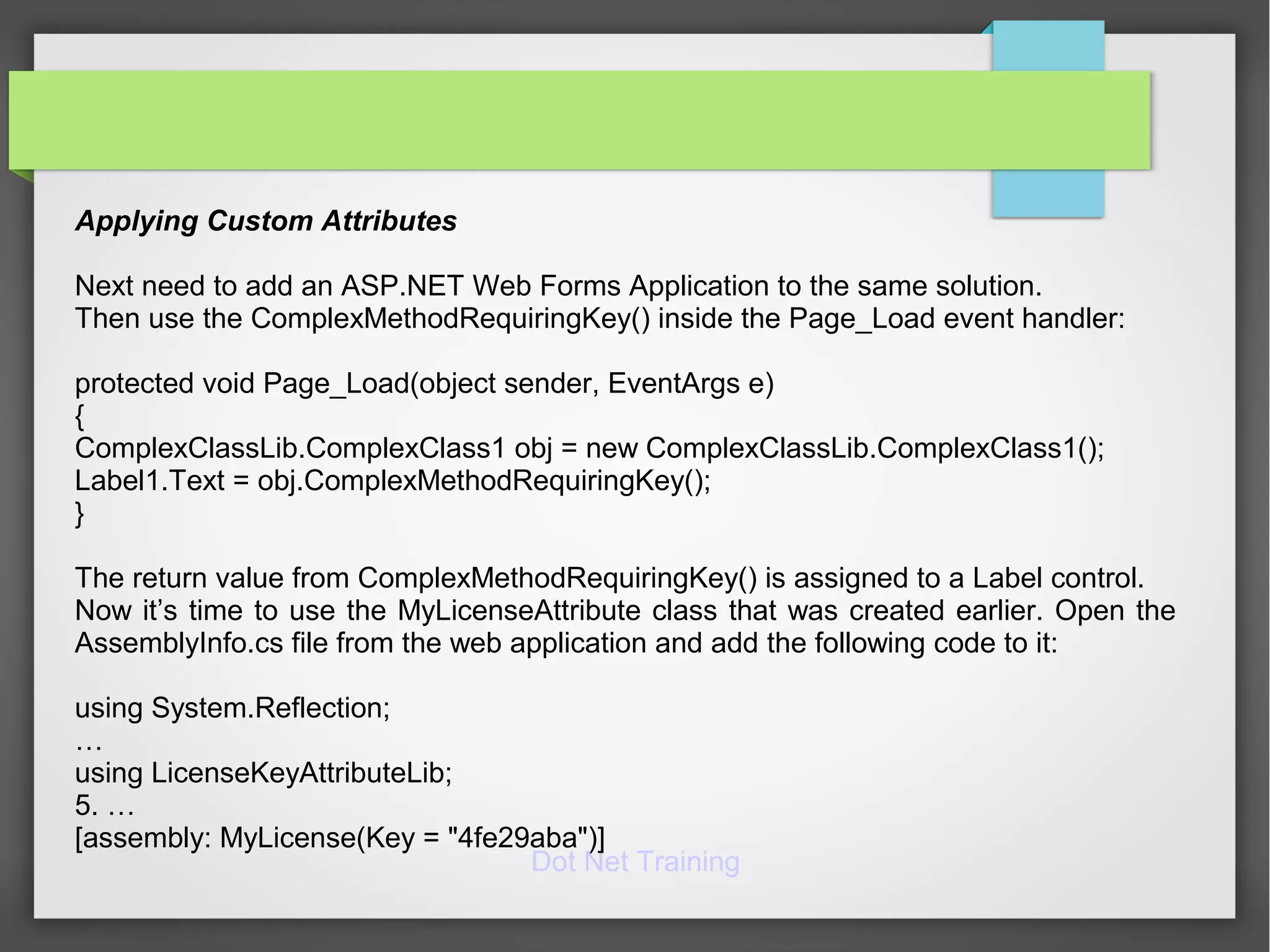1270x952 pixels.
Task: Click the line 'Then use the ComplexMethodRequiringKey() inside'
Action: click(x=600, y=319)
